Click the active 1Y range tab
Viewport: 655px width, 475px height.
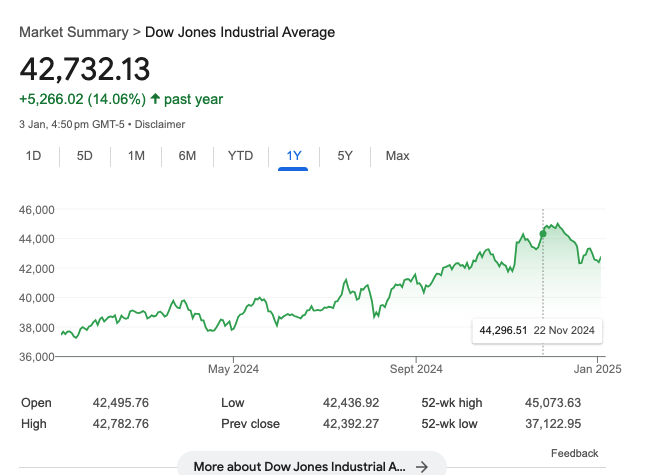[x=293, y=156]
